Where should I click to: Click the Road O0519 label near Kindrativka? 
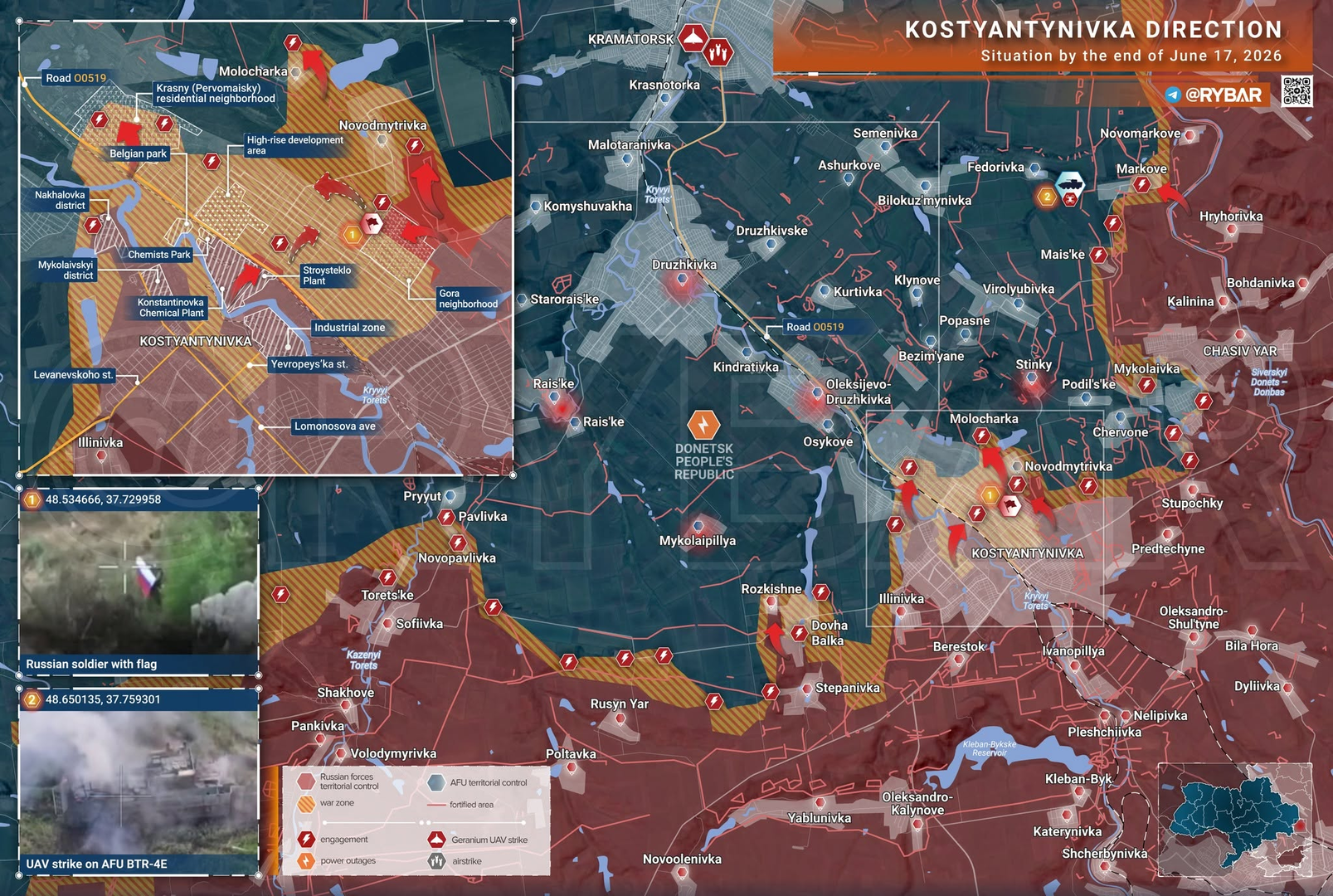coord(815,327)
